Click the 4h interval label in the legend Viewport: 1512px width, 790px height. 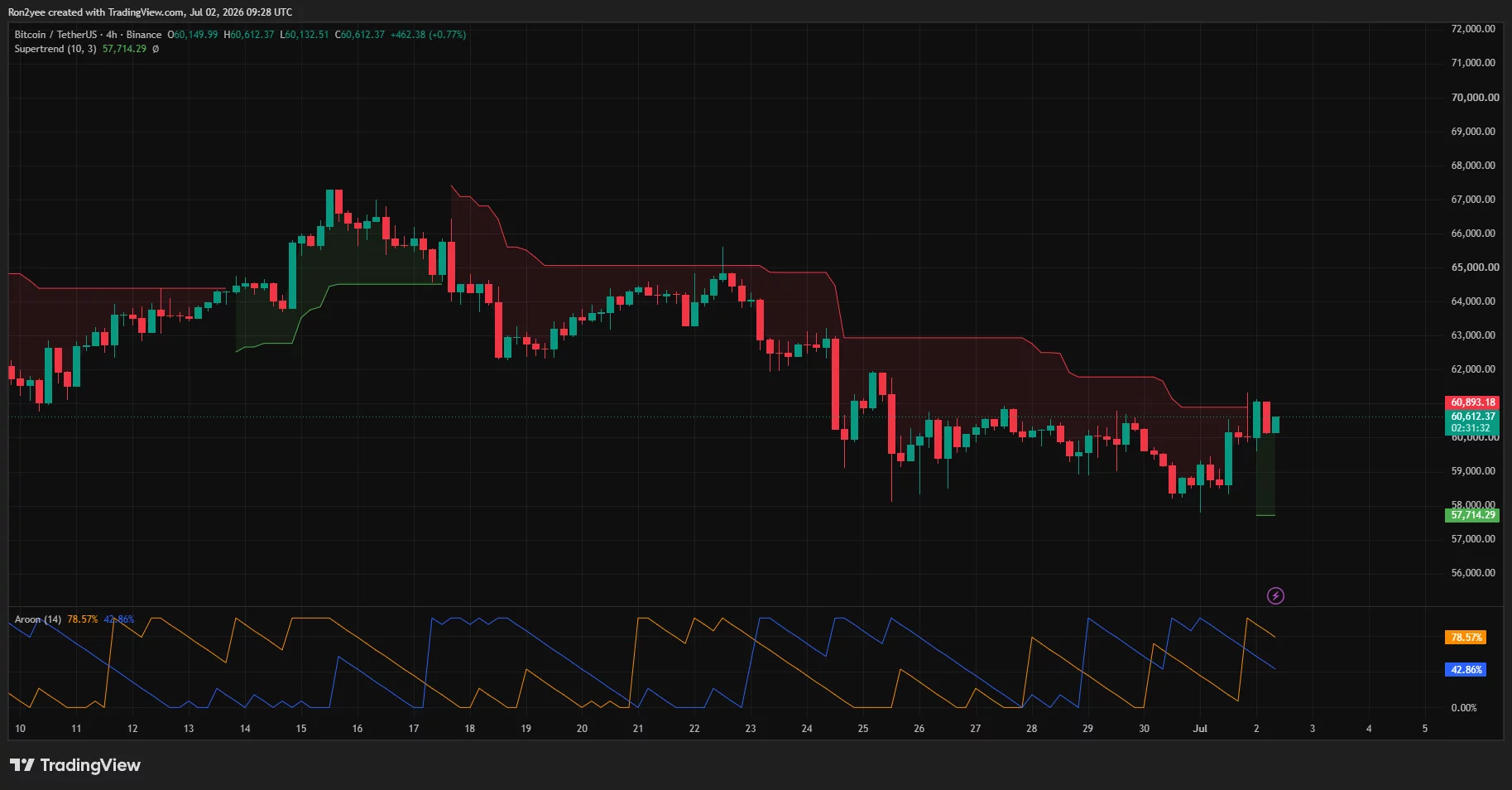[112, 35]
